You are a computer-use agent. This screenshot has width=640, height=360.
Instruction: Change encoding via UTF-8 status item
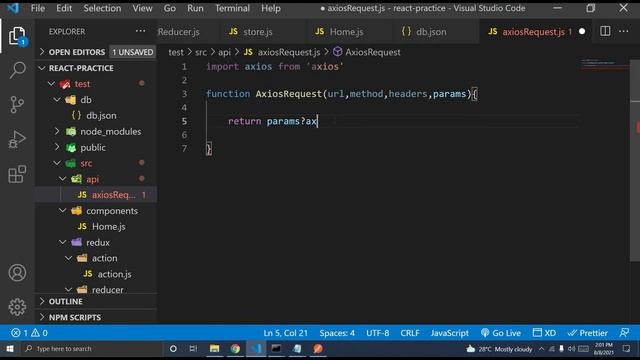(378, 333)
